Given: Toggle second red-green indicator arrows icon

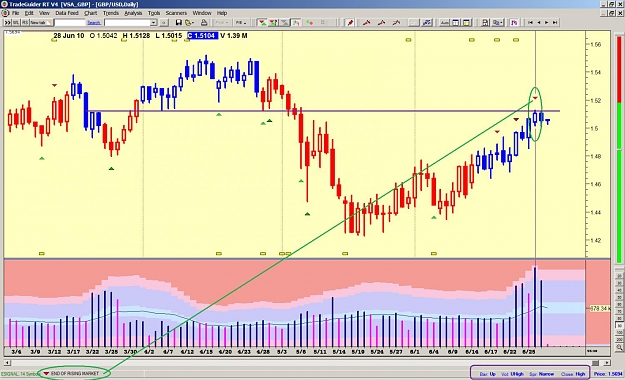Looking at the screenshot, I should tap(273, 23).
